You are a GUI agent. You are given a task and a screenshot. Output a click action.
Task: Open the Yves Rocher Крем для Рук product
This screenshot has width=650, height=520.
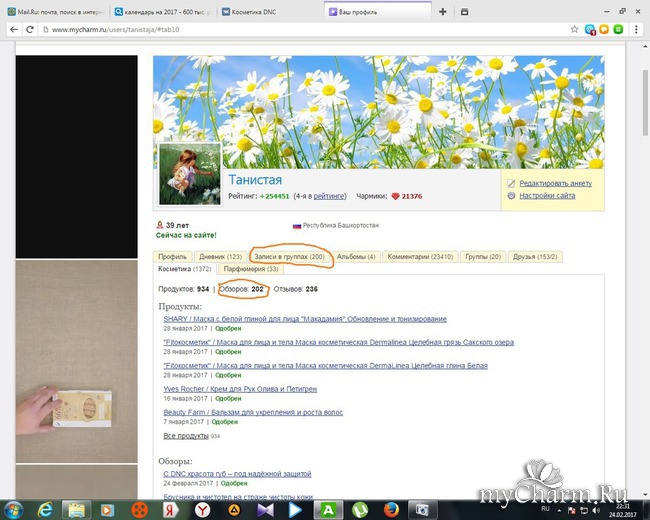240,388
